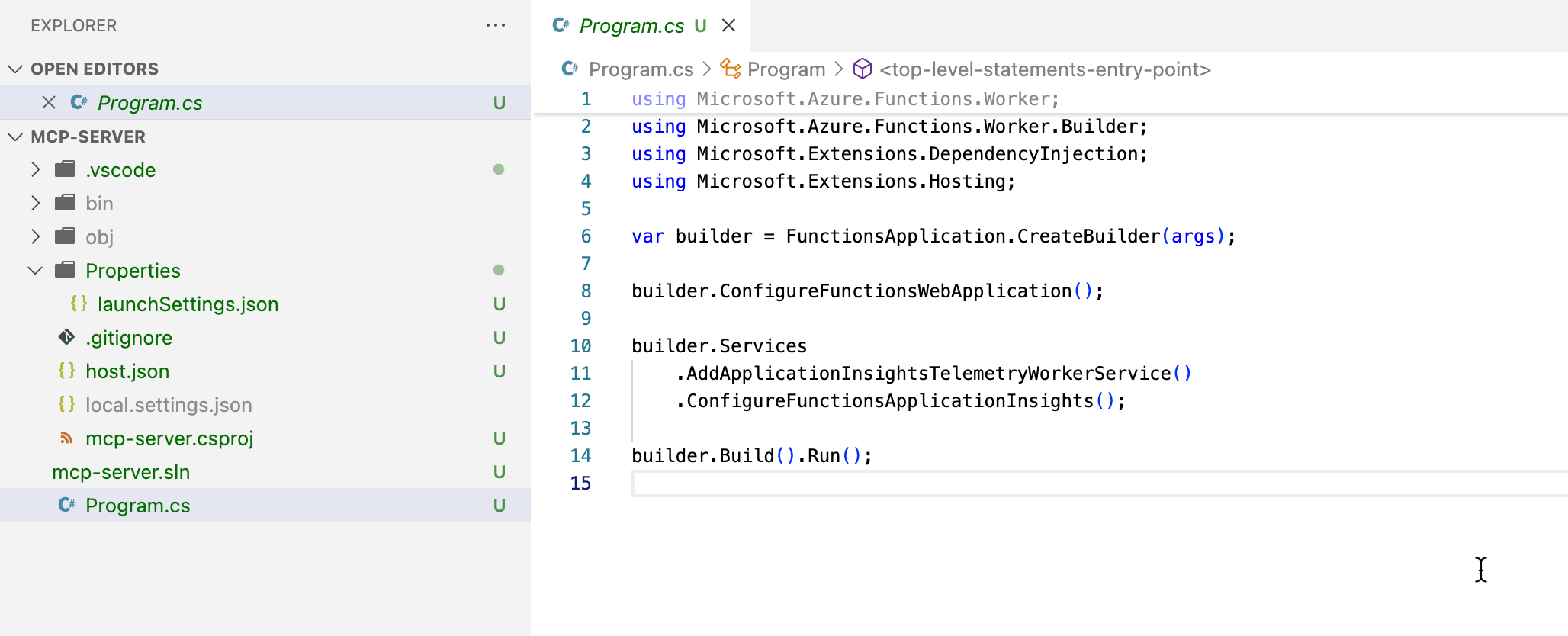
Task: Click the launchSettings.json braces icon
Action: [79, 304]
